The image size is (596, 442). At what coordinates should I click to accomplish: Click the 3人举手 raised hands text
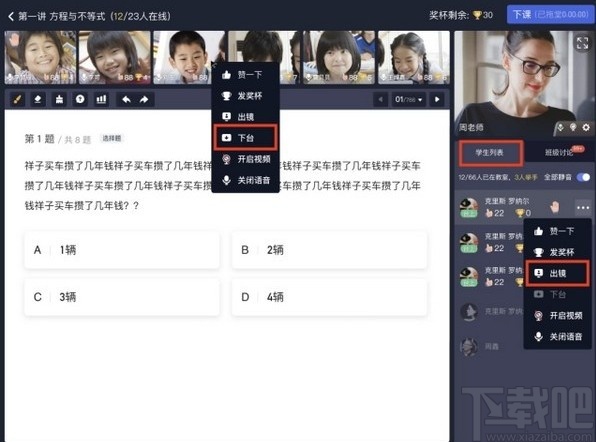(526, 177)
